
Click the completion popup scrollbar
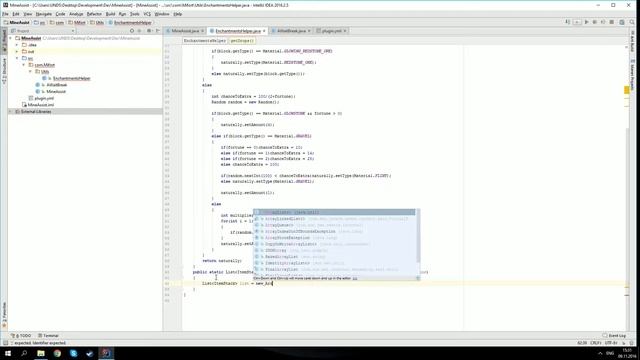pos(418,236)
